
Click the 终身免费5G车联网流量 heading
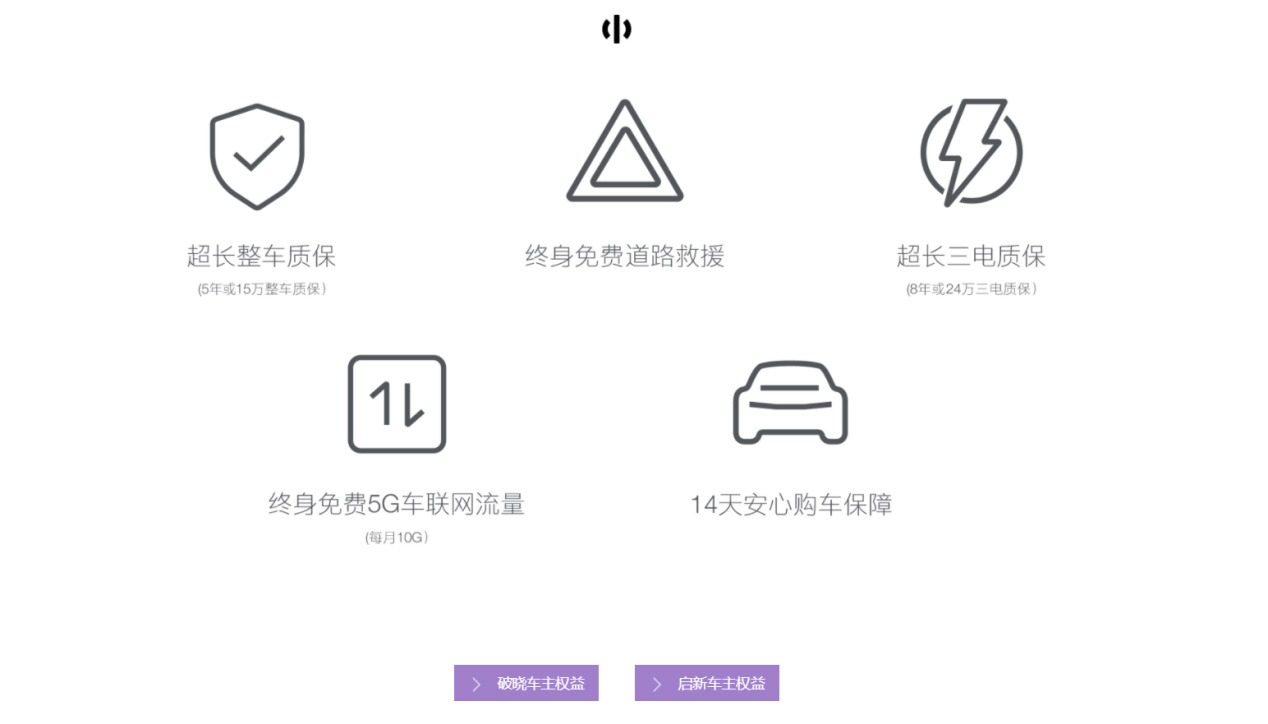[x=396, y=504]
